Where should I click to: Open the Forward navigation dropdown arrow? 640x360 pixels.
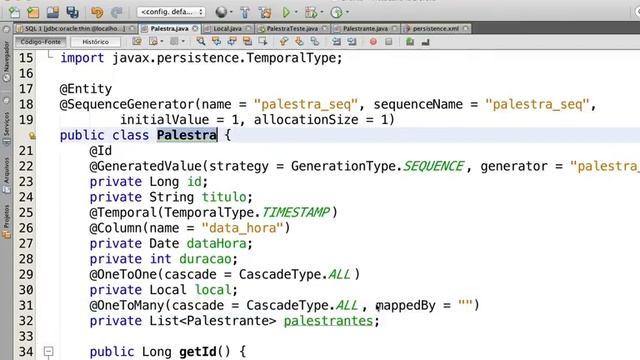pos(183,42)
